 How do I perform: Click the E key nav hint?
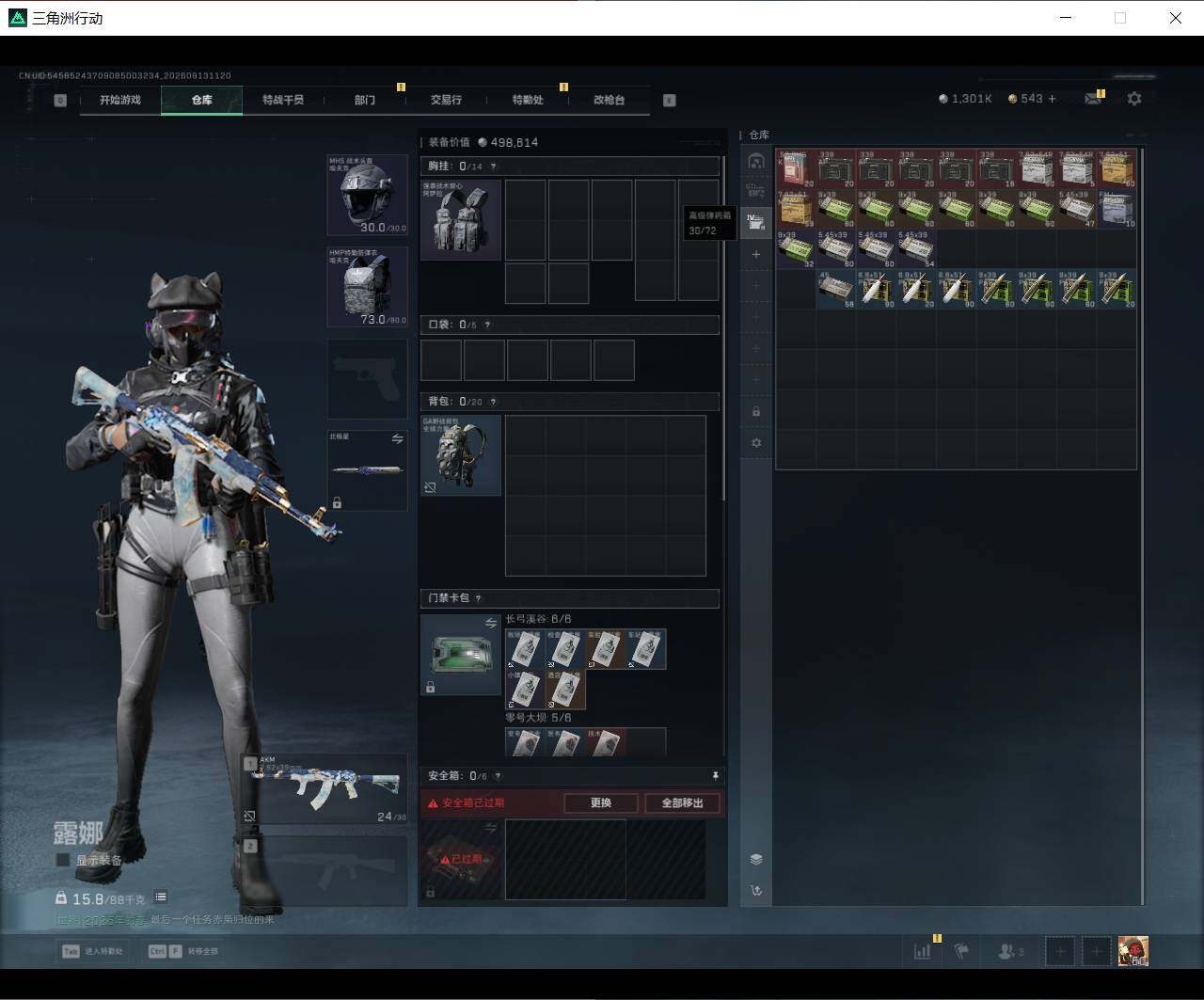(670, 100)
